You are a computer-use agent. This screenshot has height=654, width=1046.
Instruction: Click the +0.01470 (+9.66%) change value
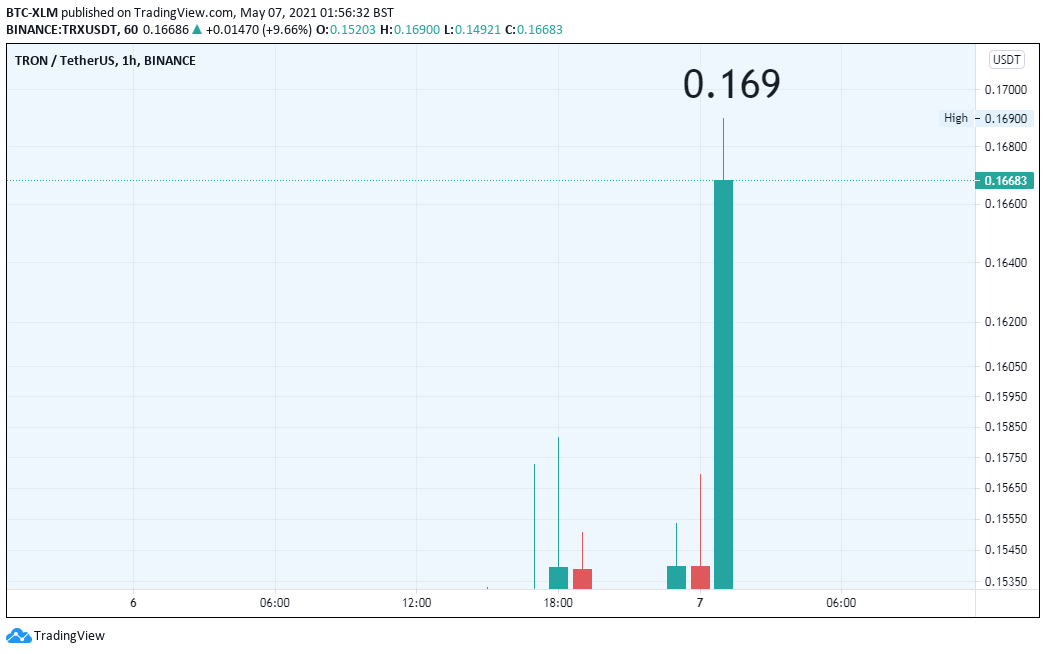(258, 29)
